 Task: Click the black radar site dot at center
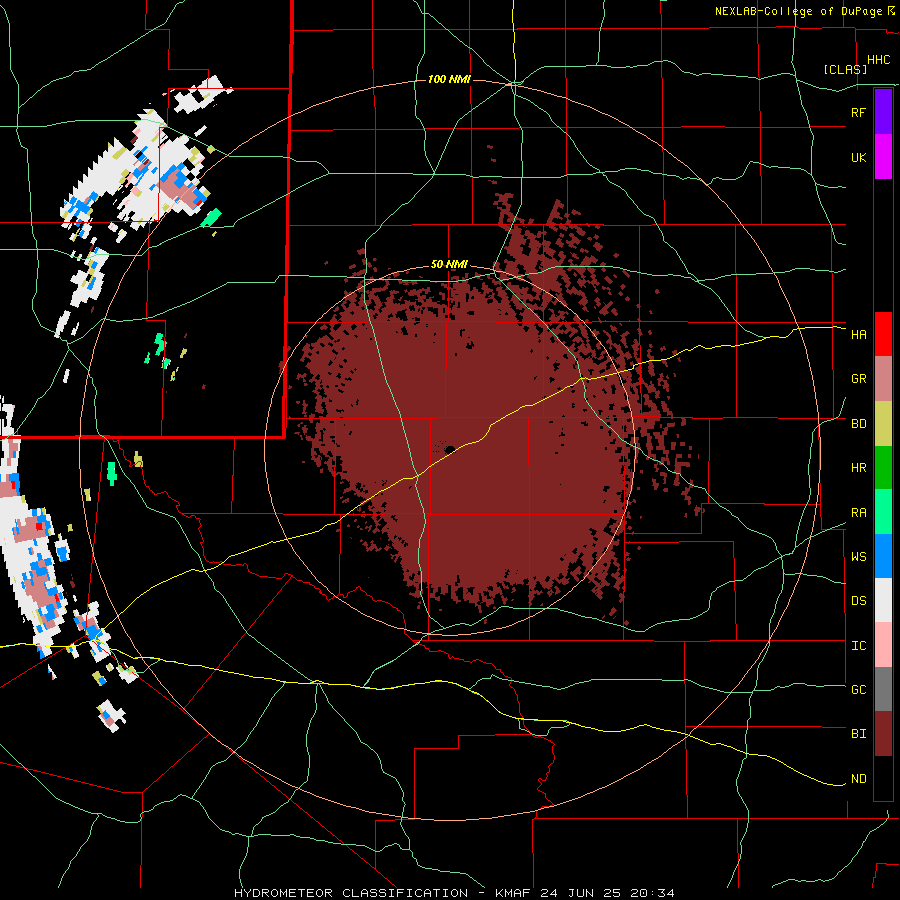tap(450, 449)
